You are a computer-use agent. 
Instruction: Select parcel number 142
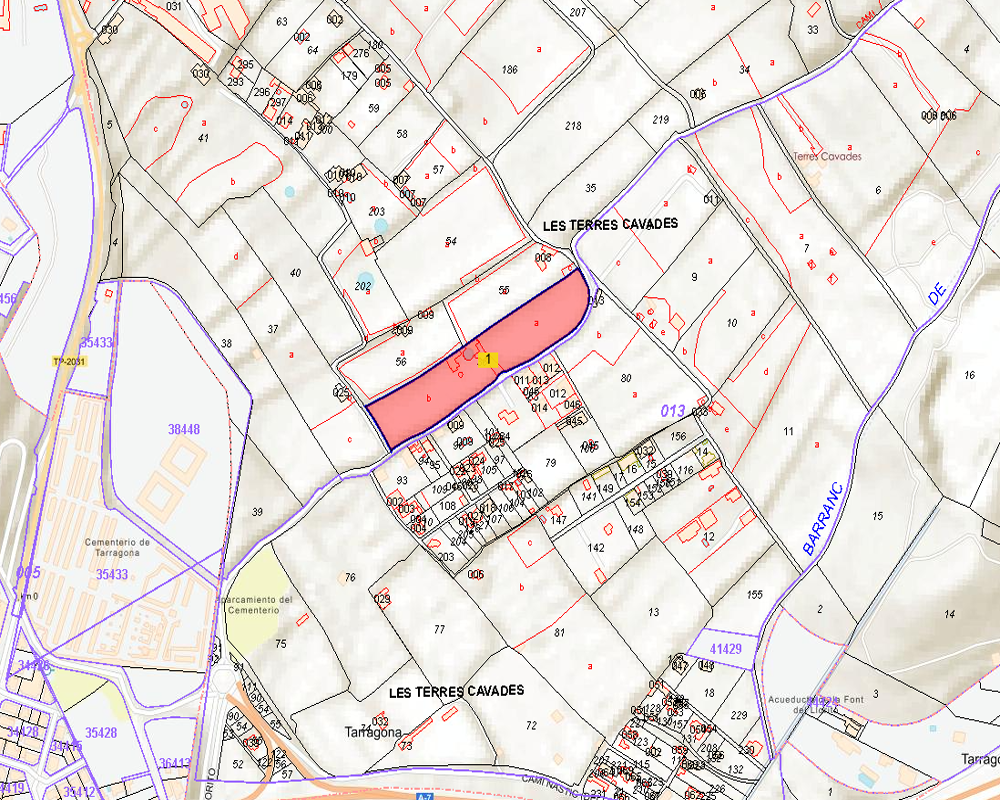click(x=596, y=548)
